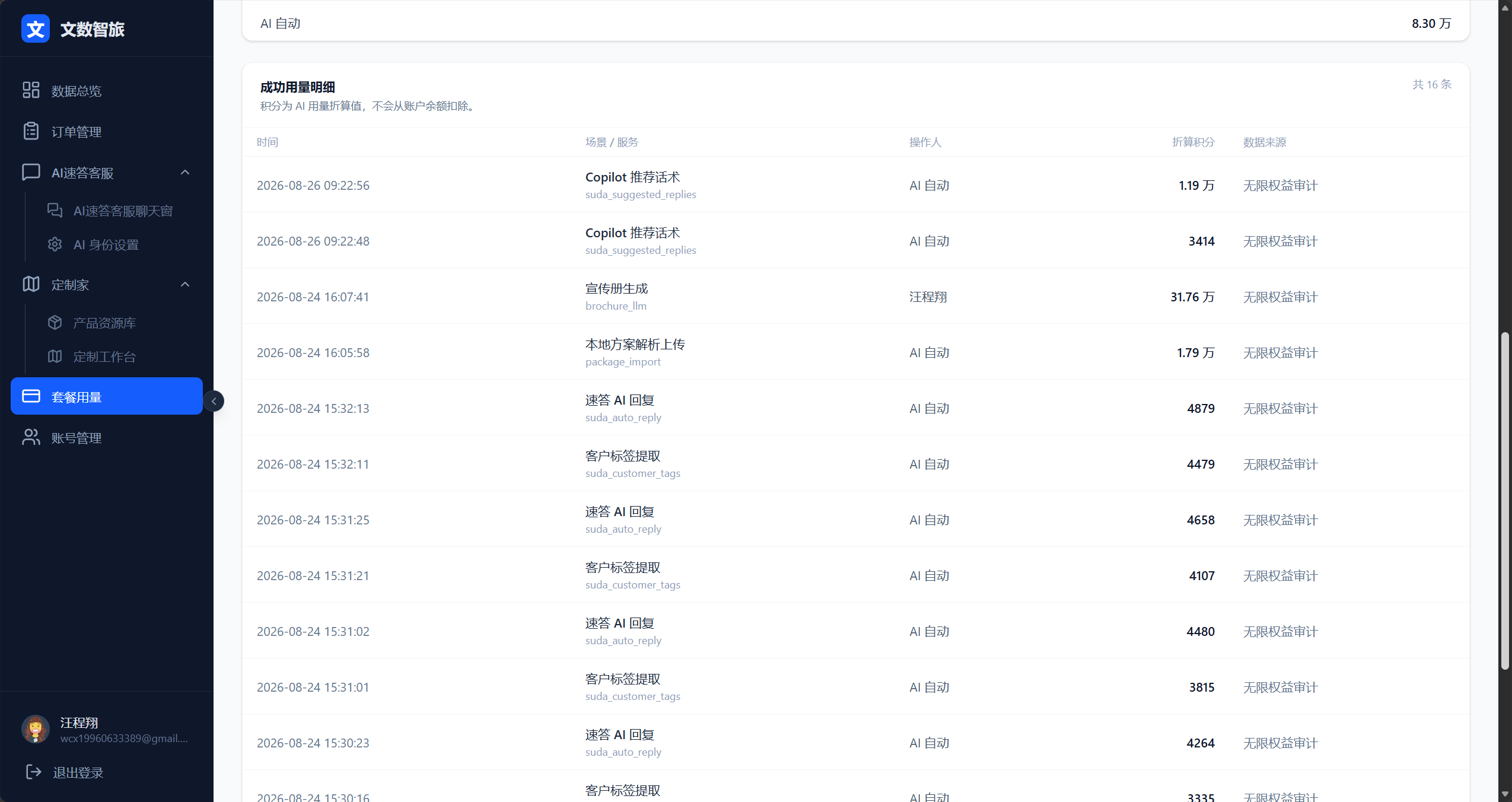Click the AI速答客服 chat bubble icon
Viewport: 1512px width, 802px height.
coord(31,172)
